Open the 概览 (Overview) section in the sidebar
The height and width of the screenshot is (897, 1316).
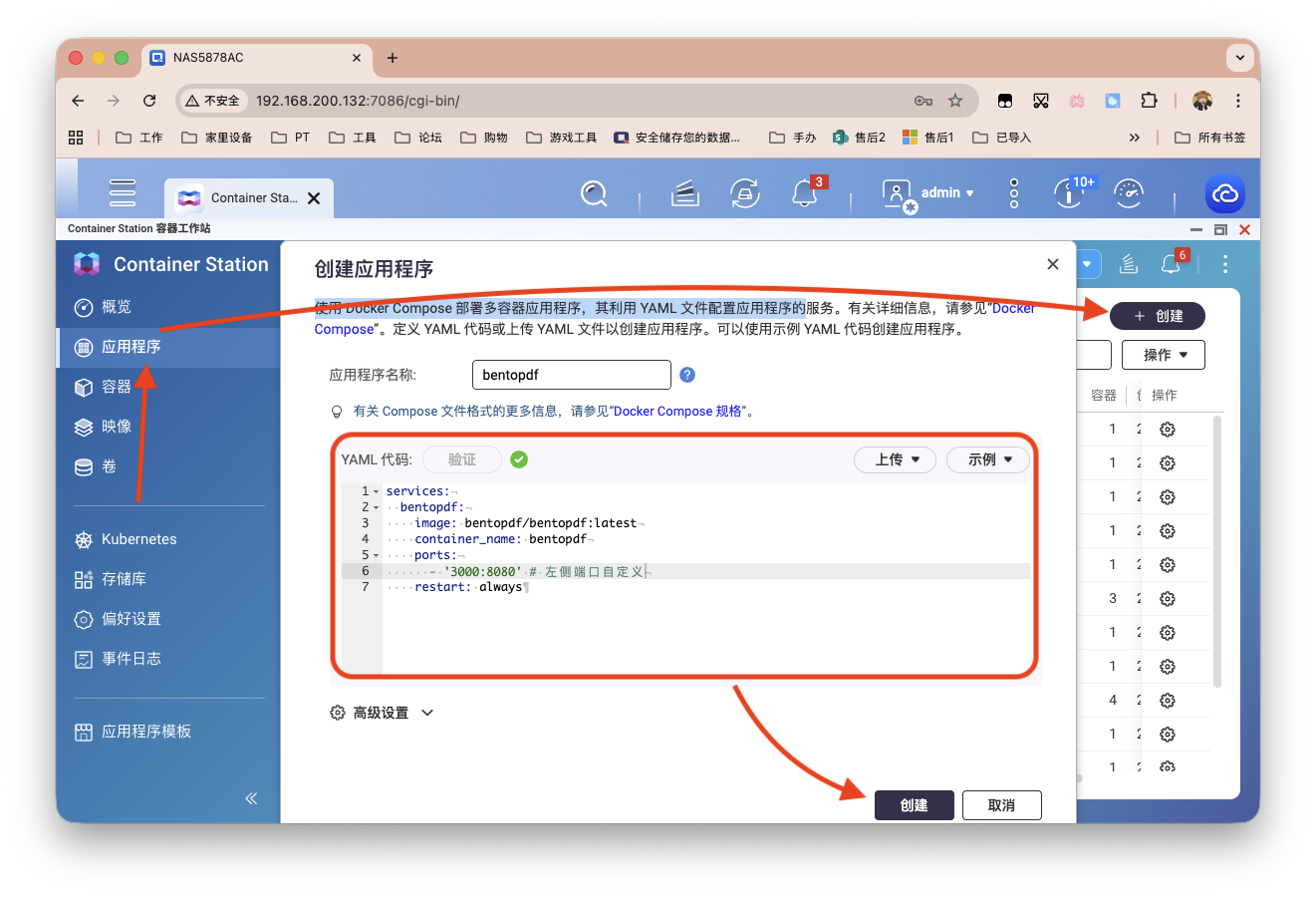click(114, 307)
